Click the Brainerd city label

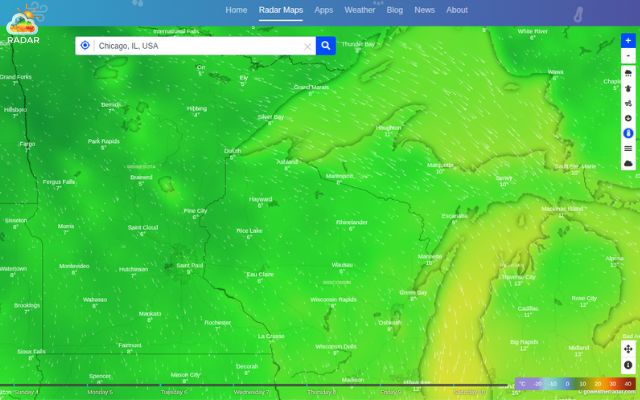click(x=141, y=177)
